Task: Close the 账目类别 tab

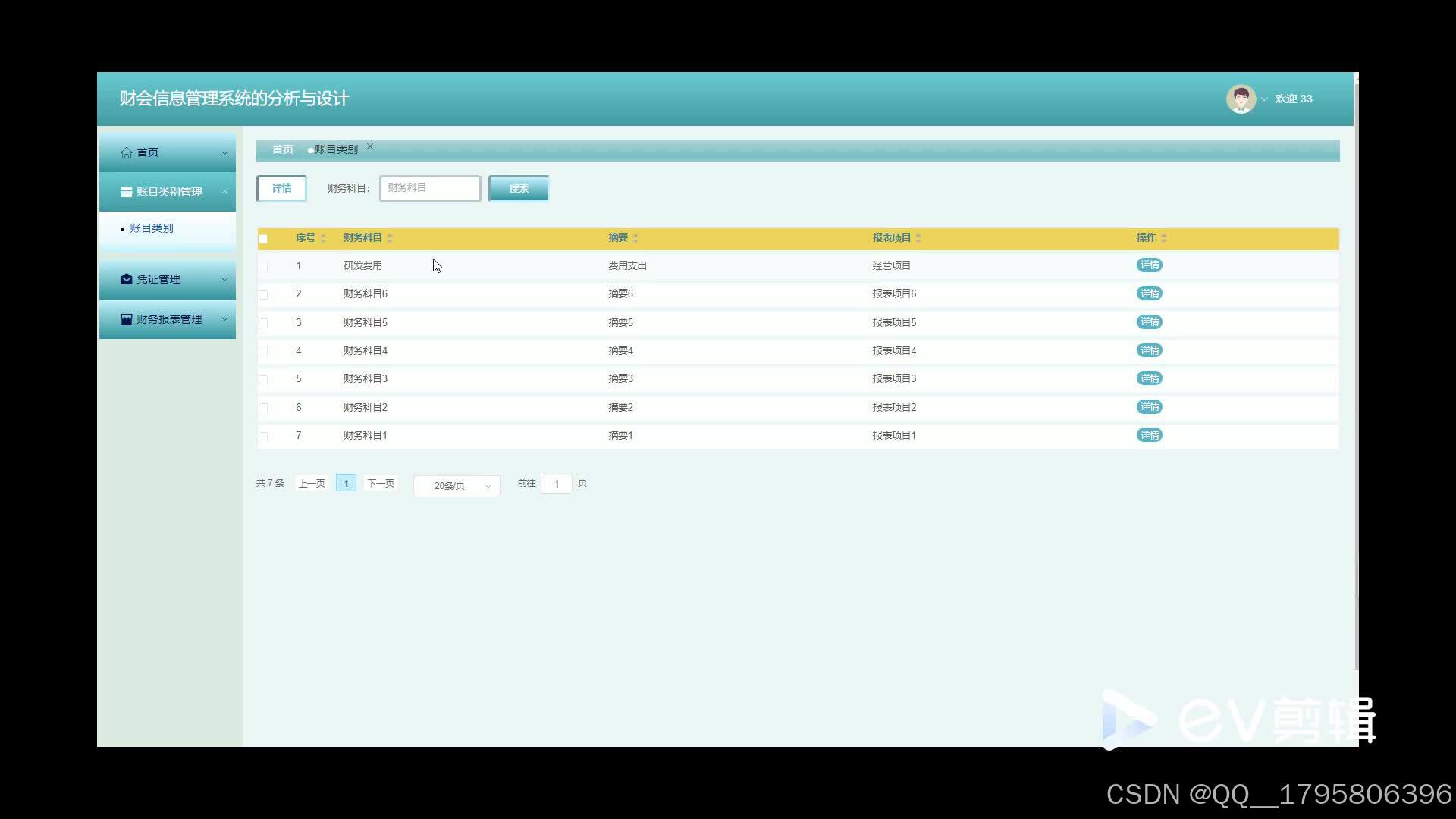Action: 370,146
